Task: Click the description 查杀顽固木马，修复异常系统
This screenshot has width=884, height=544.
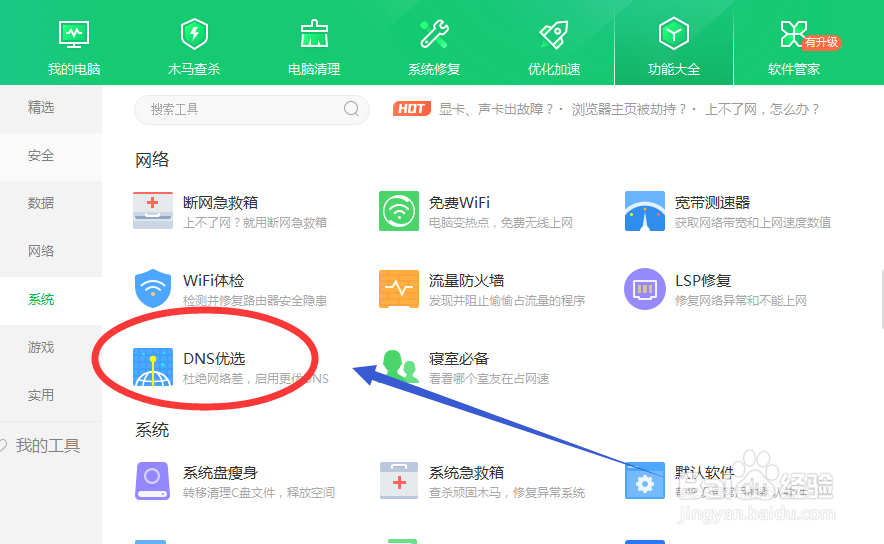Action: 507,493
